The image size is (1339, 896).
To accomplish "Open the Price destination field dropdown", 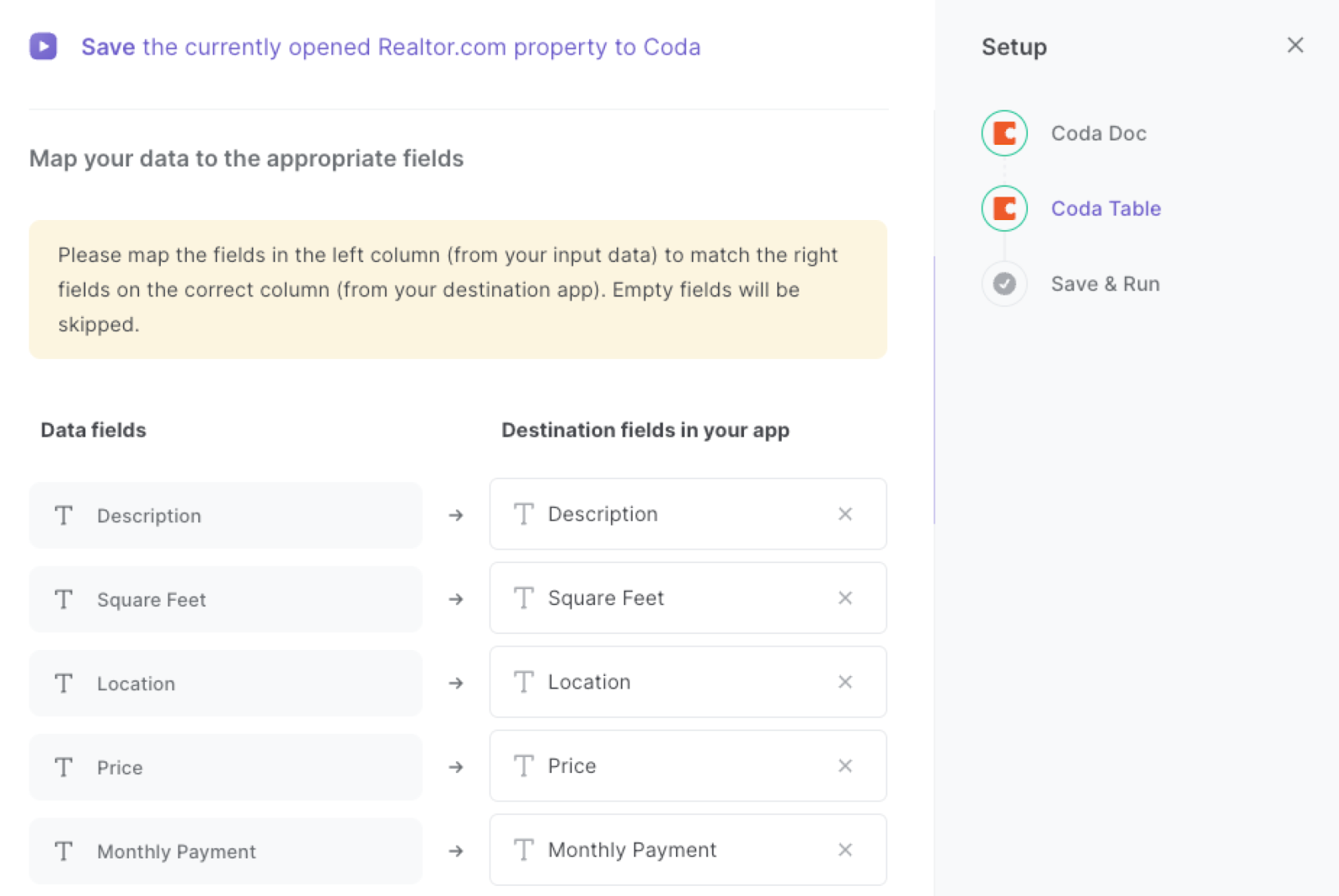I will pos(688,765).
